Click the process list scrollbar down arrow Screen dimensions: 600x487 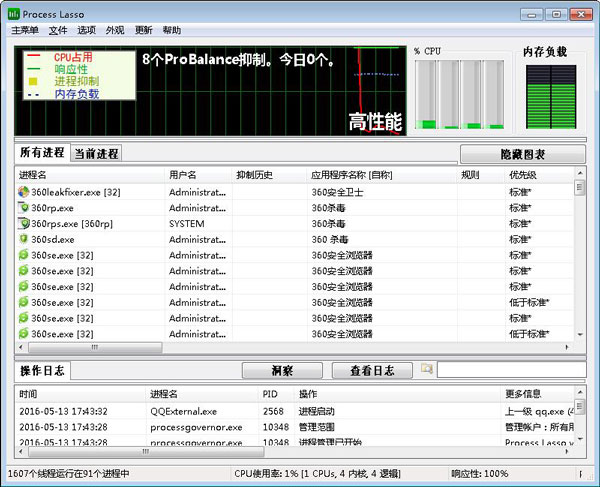580,335
